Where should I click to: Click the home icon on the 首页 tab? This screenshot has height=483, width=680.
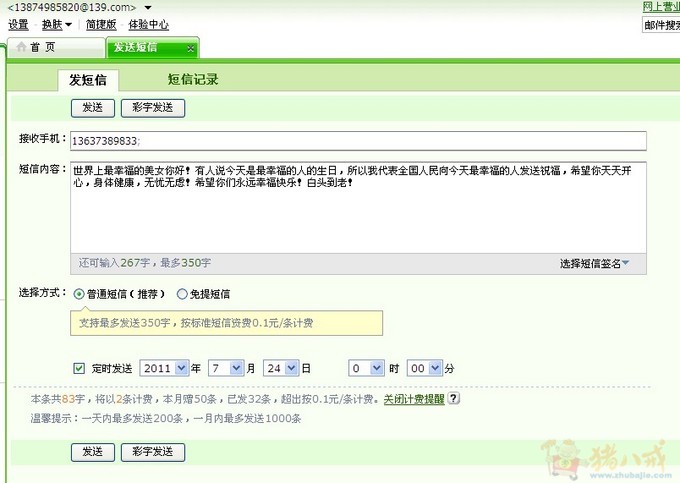[x=21, y=47]
